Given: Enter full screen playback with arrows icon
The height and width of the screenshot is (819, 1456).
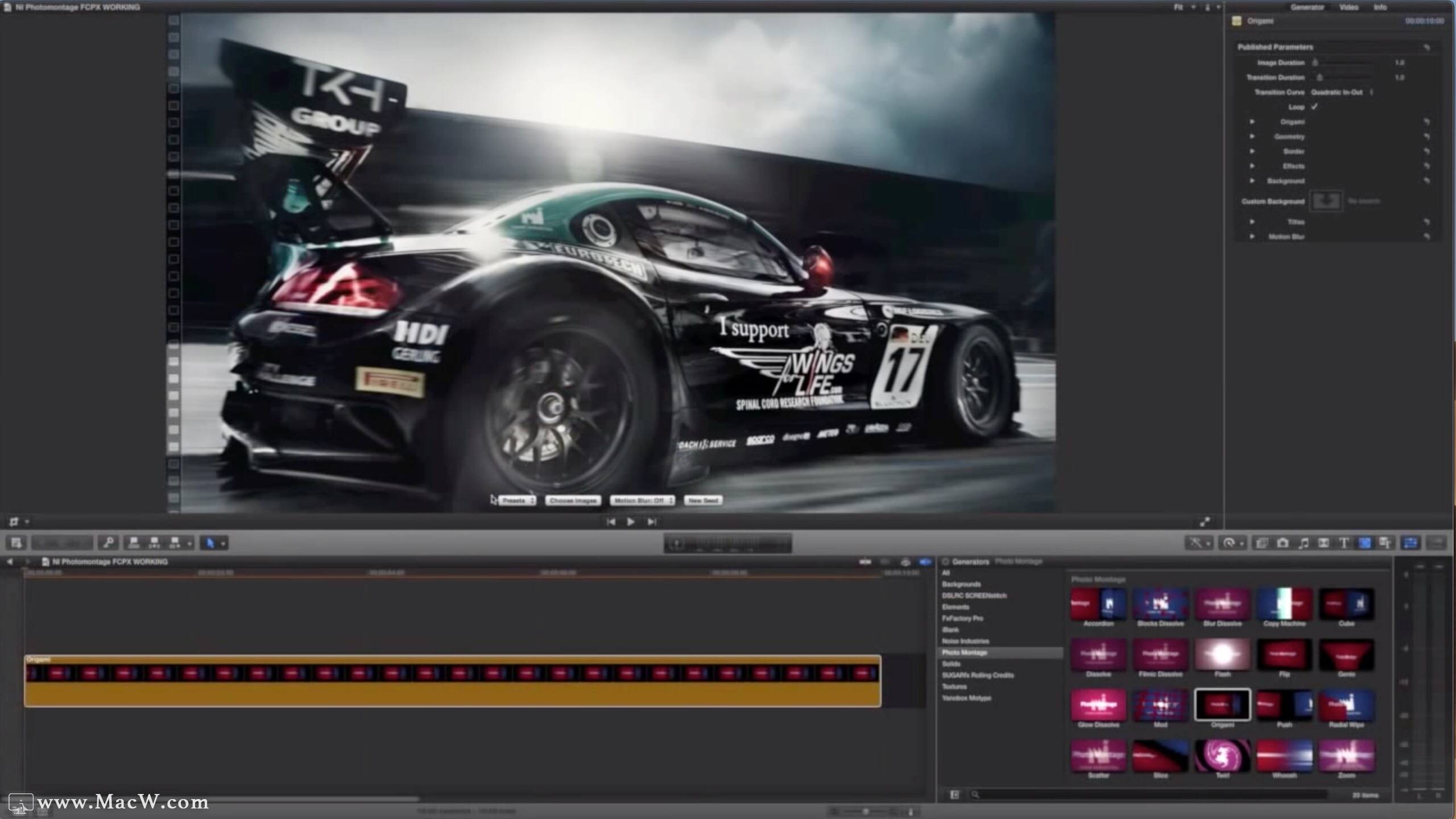Looking at the screenshot, I should tap(1205, 522).
